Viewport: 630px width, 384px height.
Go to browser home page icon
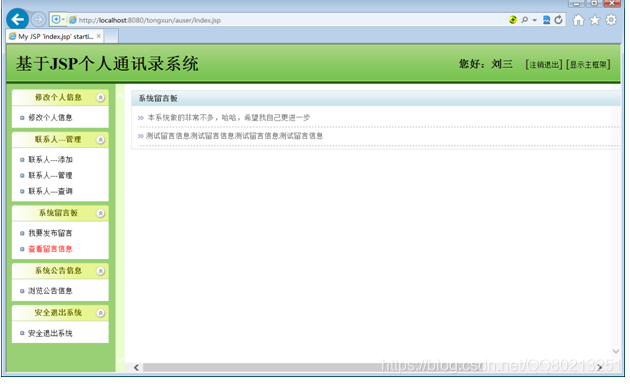point(579,20)
